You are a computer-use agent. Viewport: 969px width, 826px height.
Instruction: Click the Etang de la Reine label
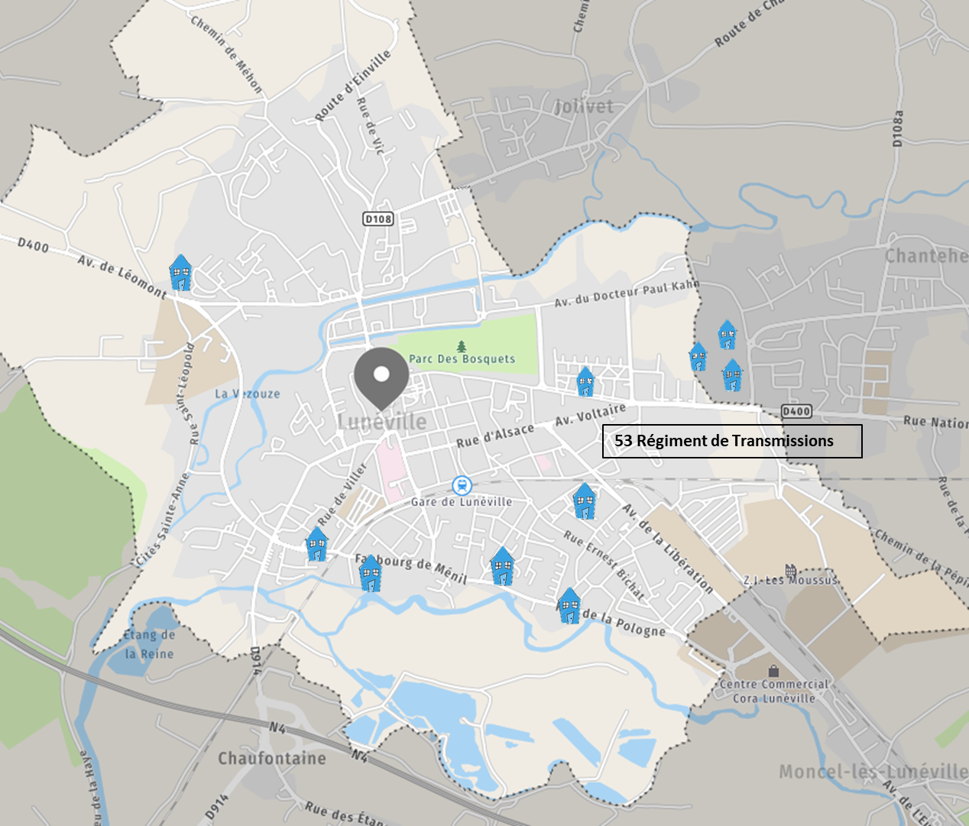[149, 644]
